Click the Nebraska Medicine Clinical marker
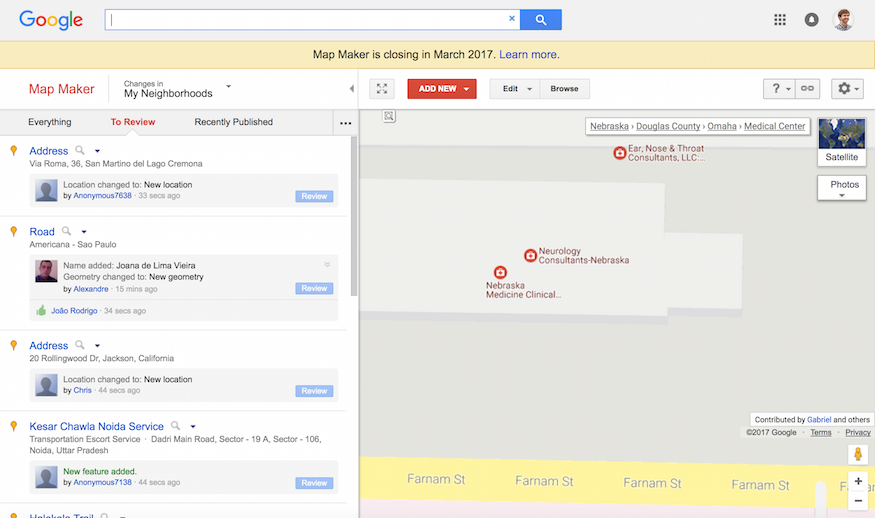Screen dimensions: 875x518 (500, 272)
